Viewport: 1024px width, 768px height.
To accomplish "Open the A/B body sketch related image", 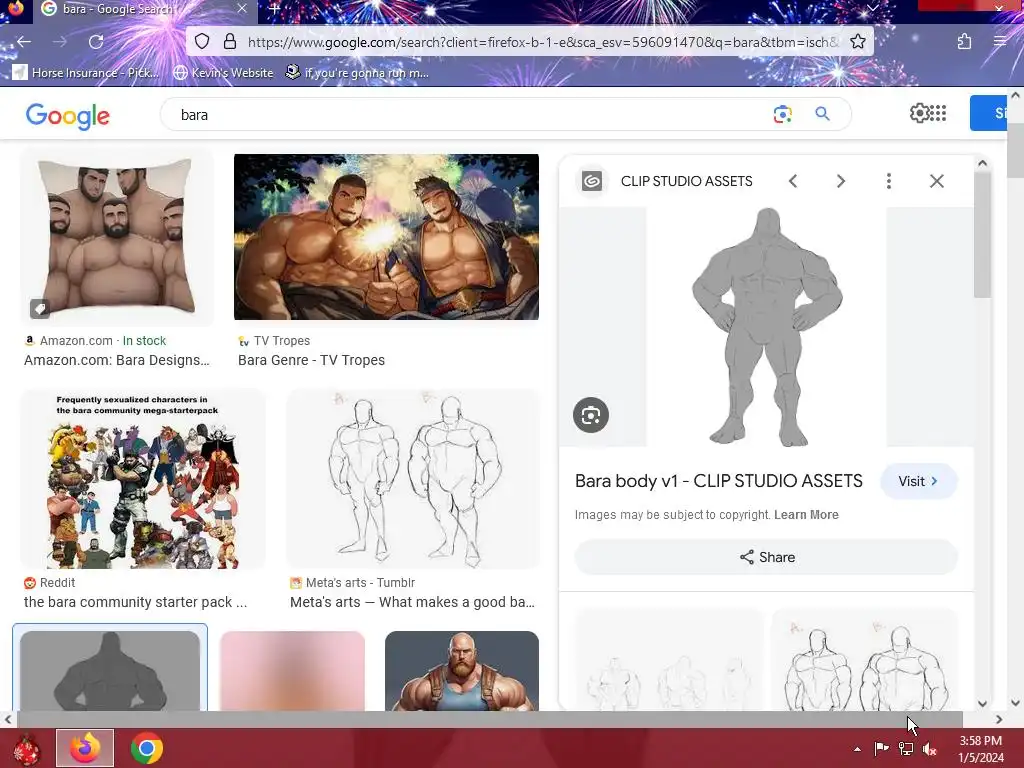I will tap(865, 660).
